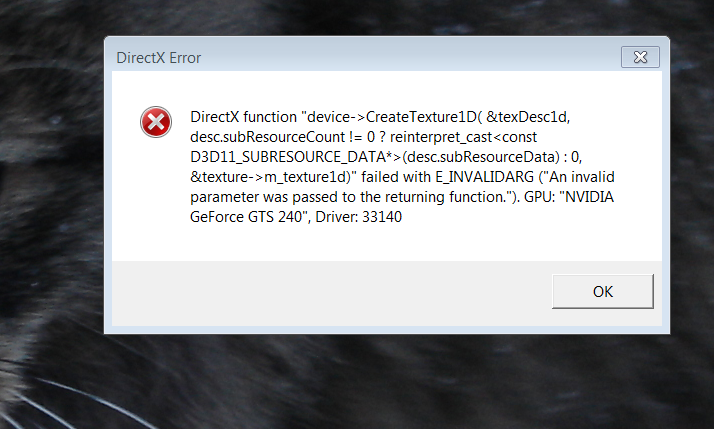Click empty title bar area of dialog
Viewport: 714px width, 429px height.
tap(410, 57)
